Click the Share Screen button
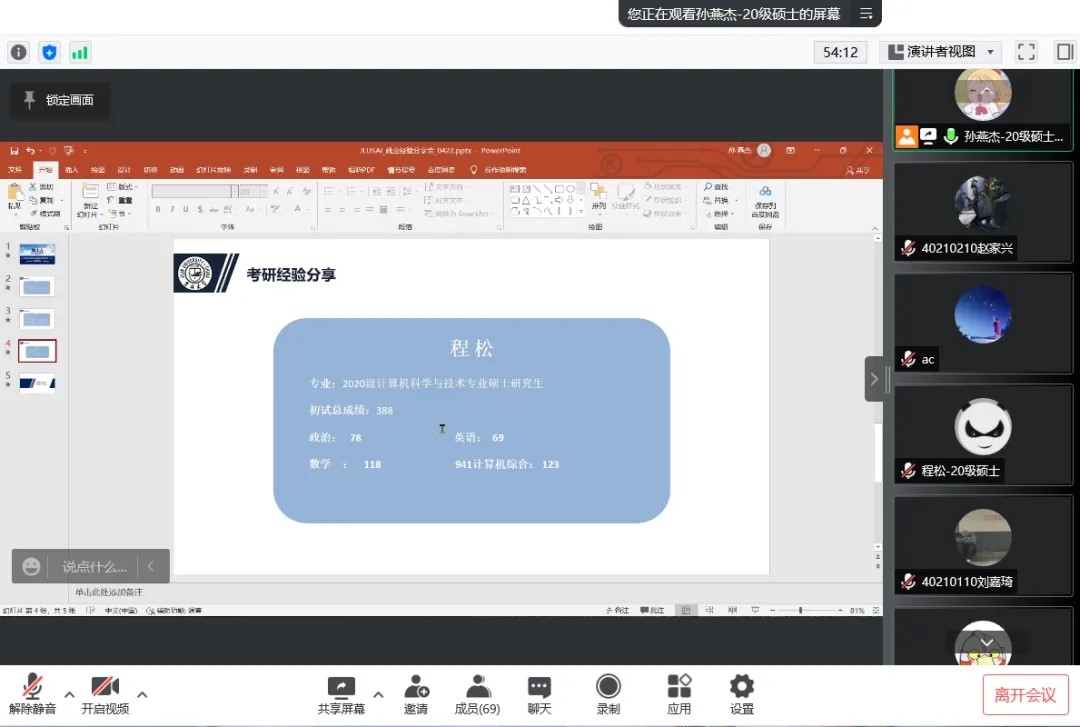Screen dimensions: 1080x727 click(x=341, y=694)
